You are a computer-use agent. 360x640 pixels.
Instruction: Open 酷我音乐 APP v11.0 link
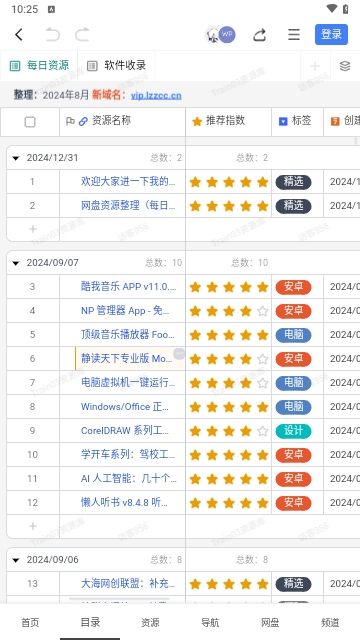tap(129, 287)
